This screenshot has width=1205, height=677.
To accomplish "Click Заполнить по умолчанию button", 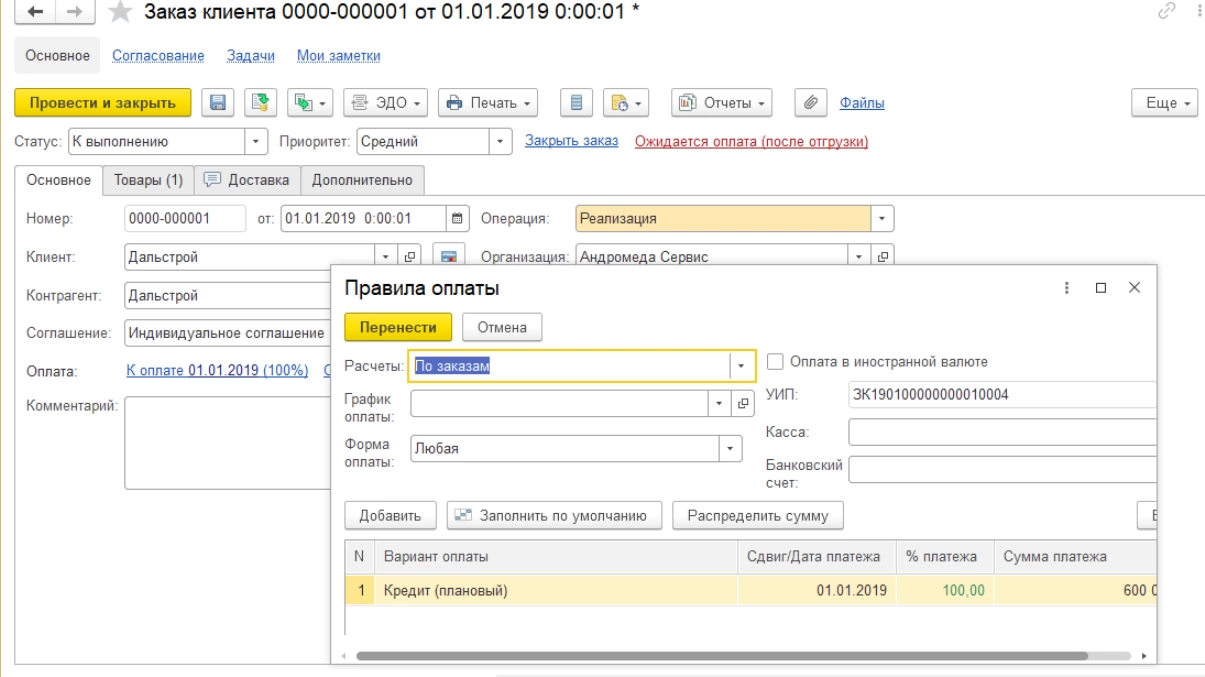I will [554, 516].
